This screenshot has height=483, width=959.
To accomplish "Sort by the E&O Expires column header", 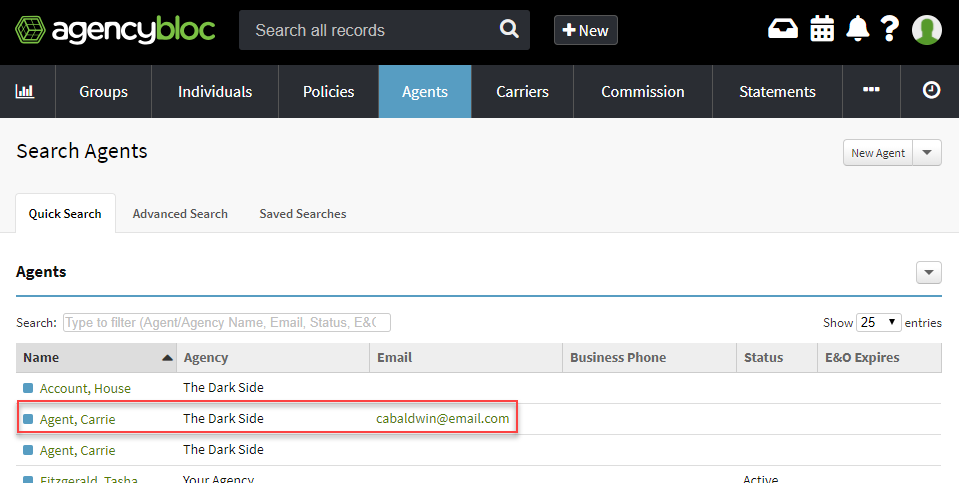I will pos(879,358).
